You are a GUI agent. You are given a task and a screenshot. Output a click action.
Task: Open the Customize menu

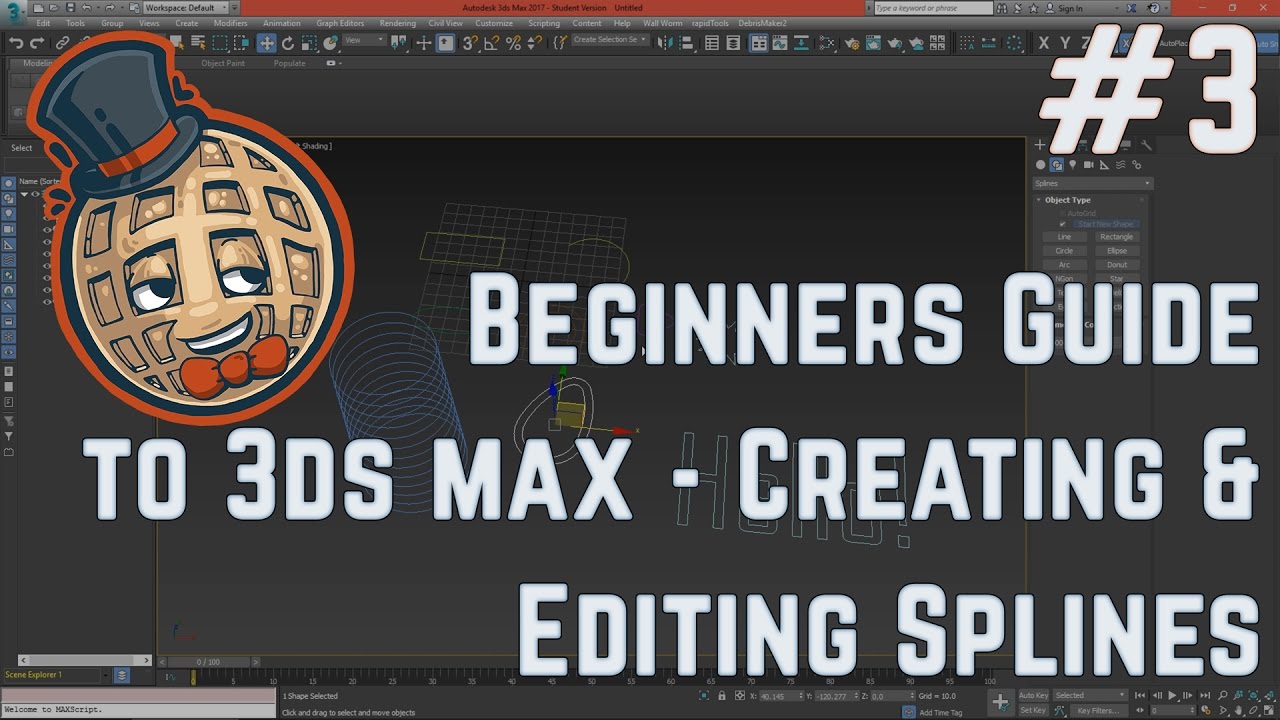coord(494,23)
